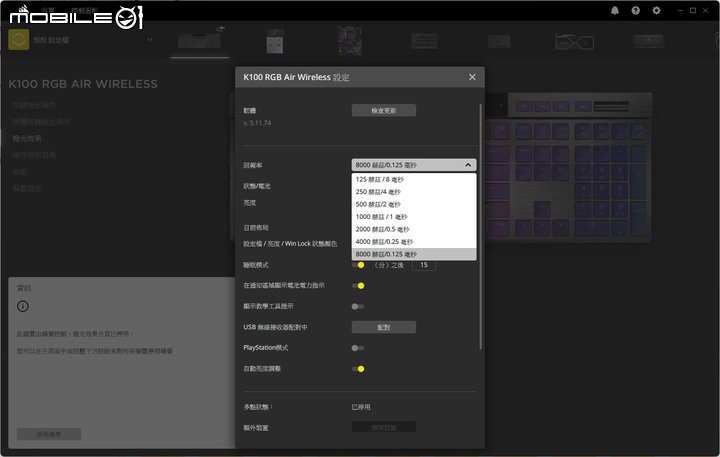Select the wide device thumbnail at far right
This screenshot has width=720, height=457.
(648, 41)
